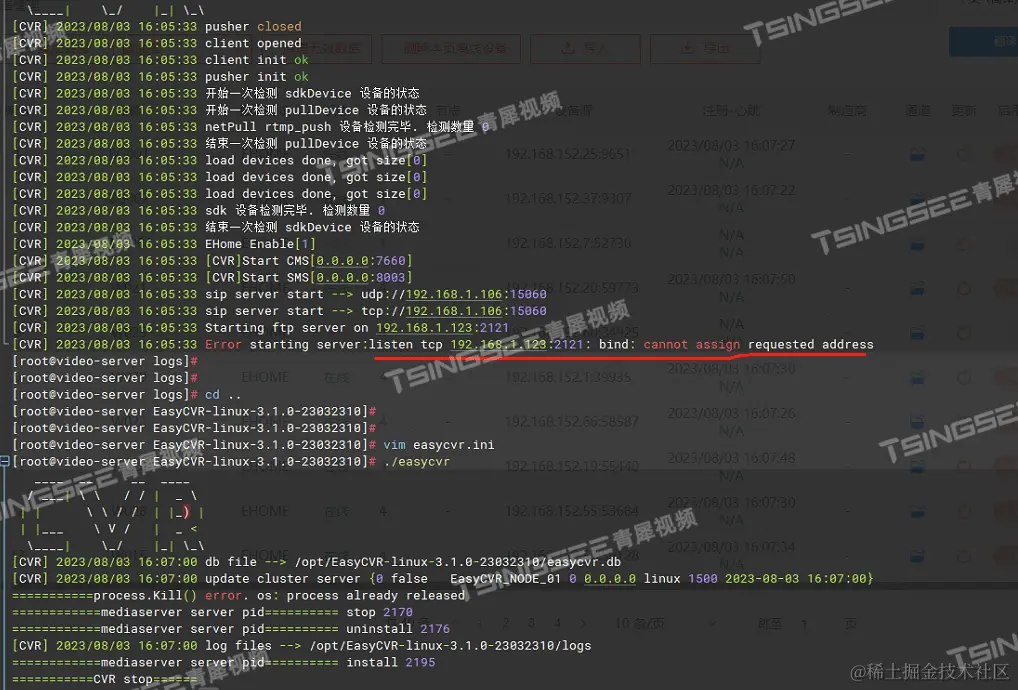This screenshot has width=1018, height=690.
Task: Click the tcp://192.168.1.106:15060 sip address
Action: tap(454, 312)
